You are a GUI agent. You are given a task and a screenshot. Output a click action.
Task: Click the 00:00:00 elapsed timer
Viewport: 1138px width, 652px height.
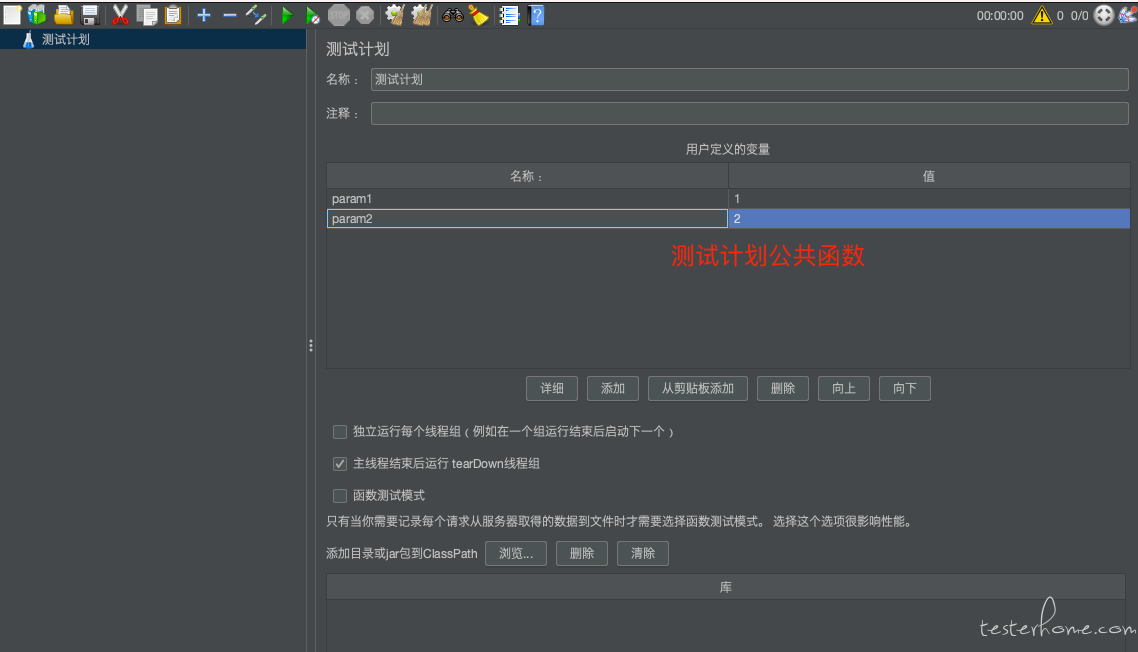(1000, 15)
